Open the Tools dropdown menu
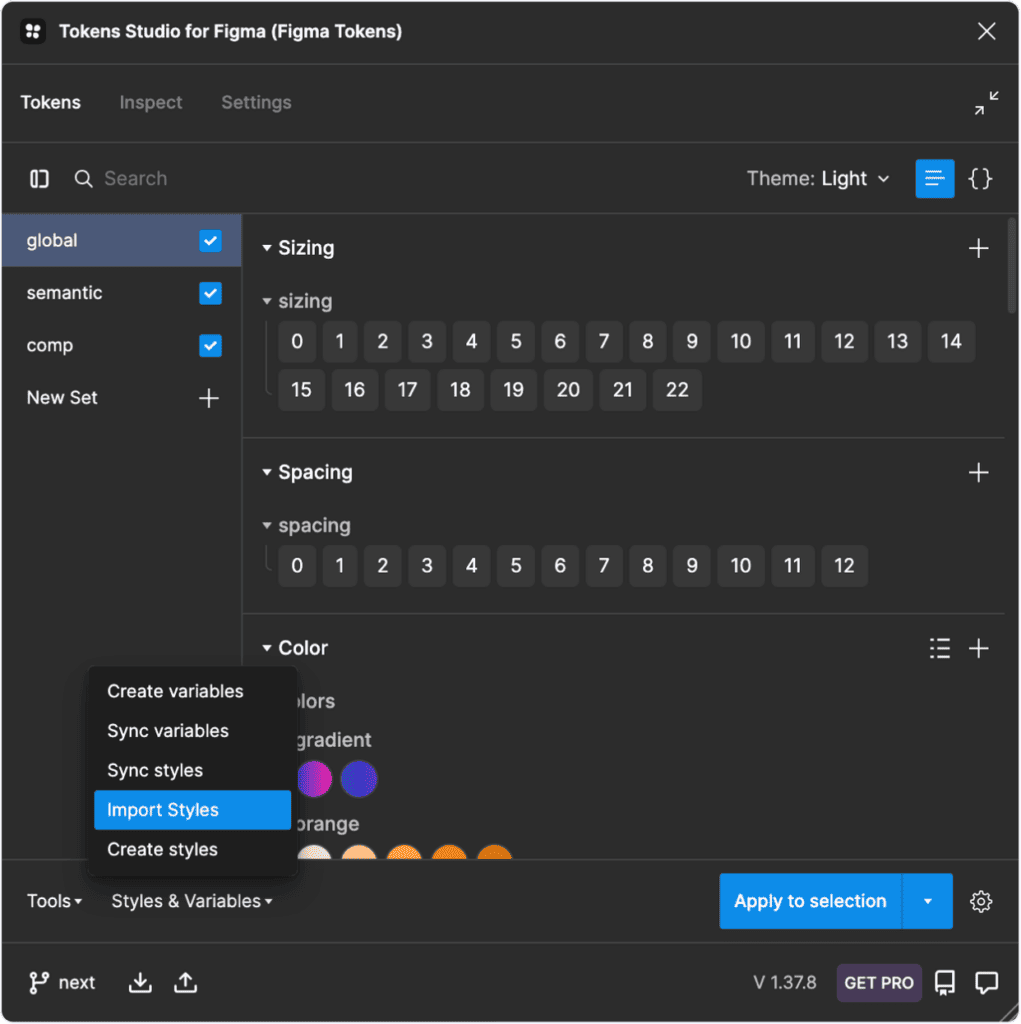Image resolution: width=1021 pixels, height=1024 pixels. [54, 902]
